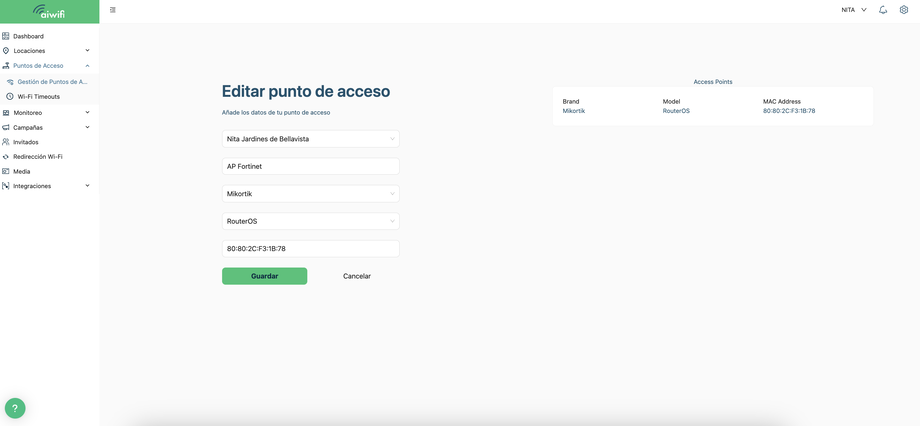
Task: Click the Dashboard grid icon
Action: click(6, 36)
